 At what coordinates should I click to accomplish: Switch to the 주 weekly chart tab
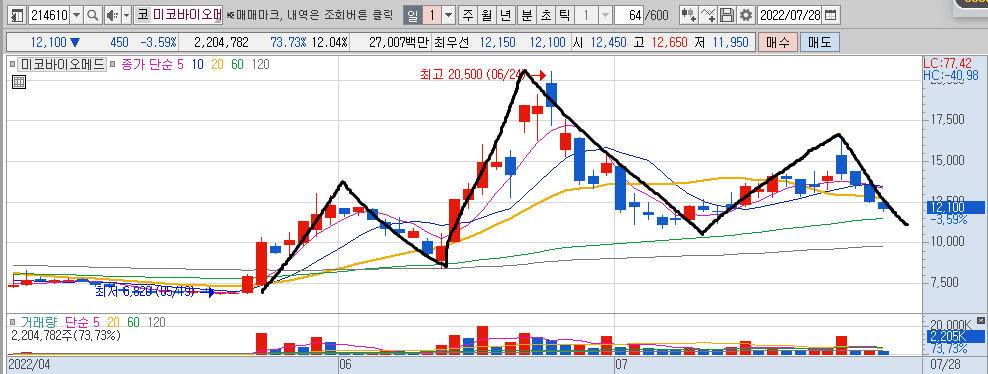click(x=467, y=15)
